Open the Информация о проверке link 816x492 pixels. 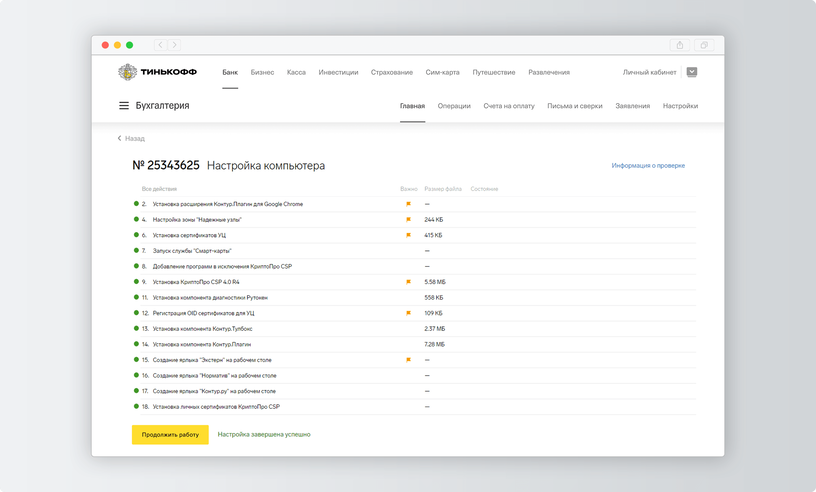tap(648, 166)
